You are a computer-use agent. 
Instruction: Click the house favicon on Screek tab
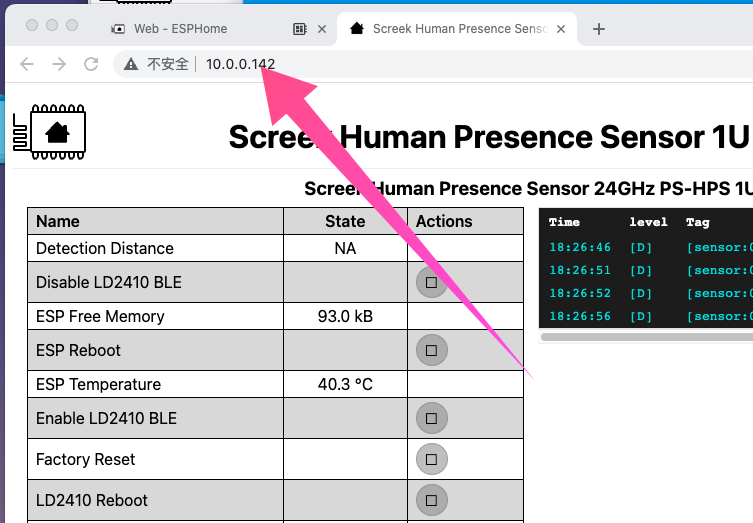[x=357, y=28]
